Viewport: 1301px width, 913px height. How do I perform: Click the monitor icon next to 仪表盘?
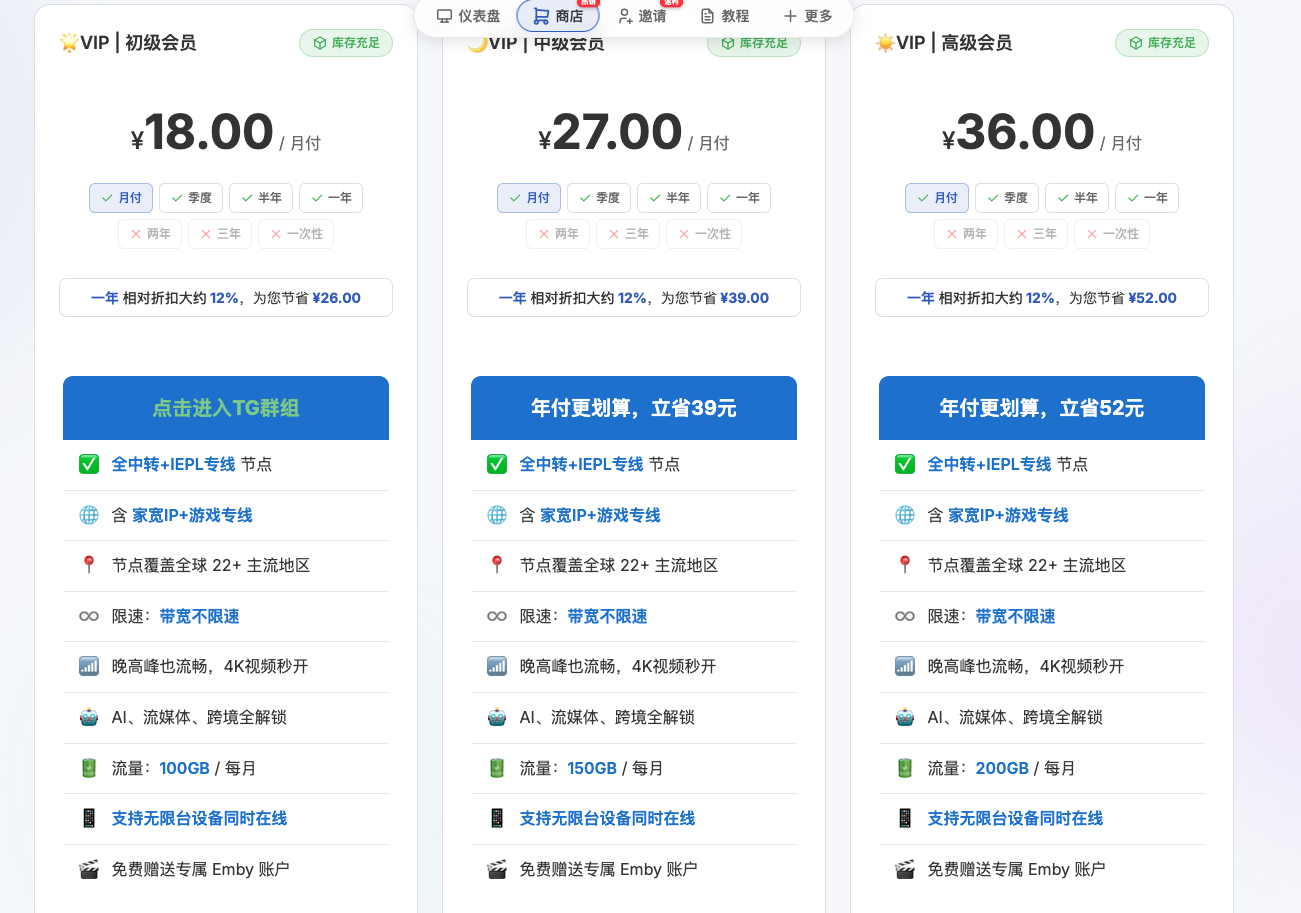(x=444, y=16)
